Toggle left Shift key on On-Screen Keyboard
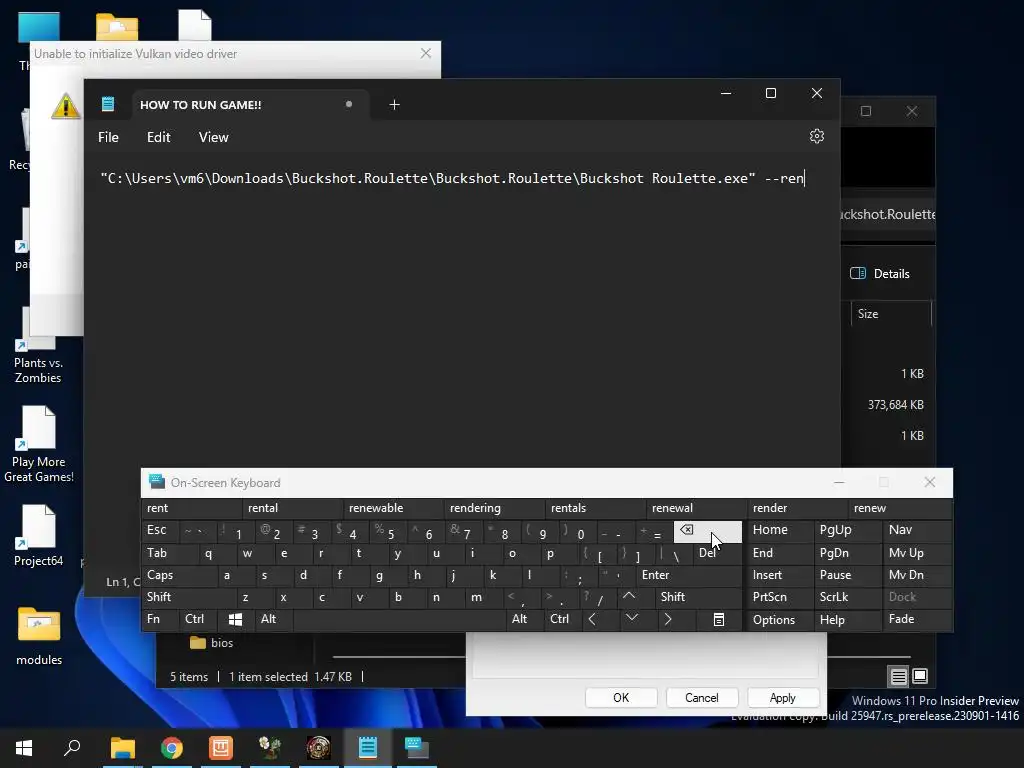This screenshot has height=768, width=1024. pos(188,597)
